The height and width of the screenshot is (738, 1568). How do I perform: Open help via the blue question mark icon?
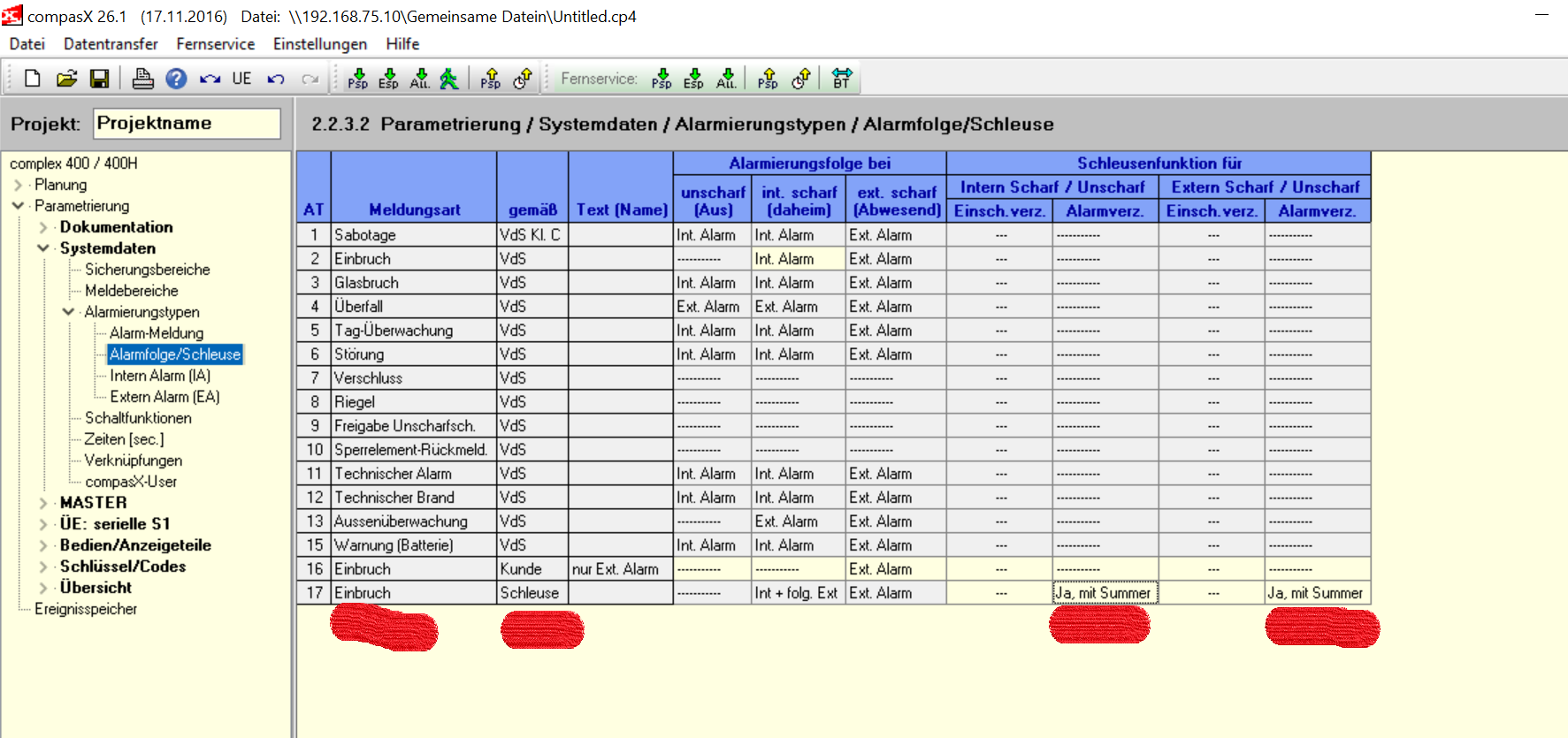coord(176,79)
